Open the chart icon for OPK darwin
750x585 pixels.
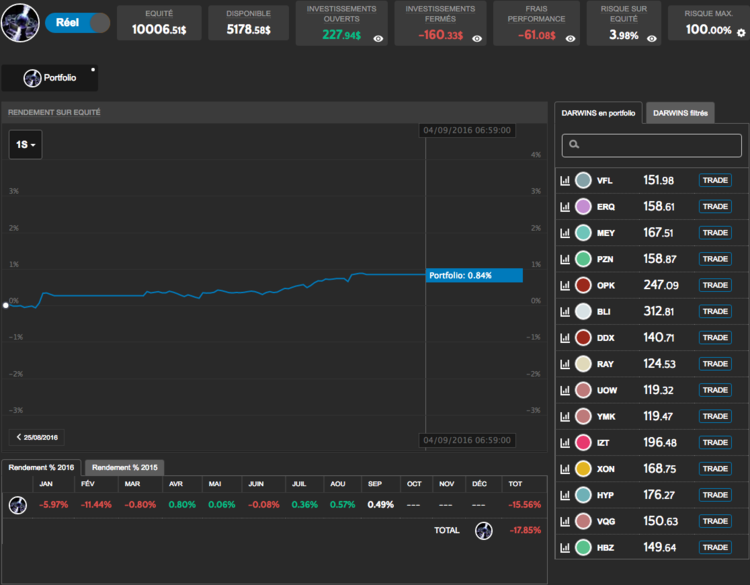click(x=565, y=285)
